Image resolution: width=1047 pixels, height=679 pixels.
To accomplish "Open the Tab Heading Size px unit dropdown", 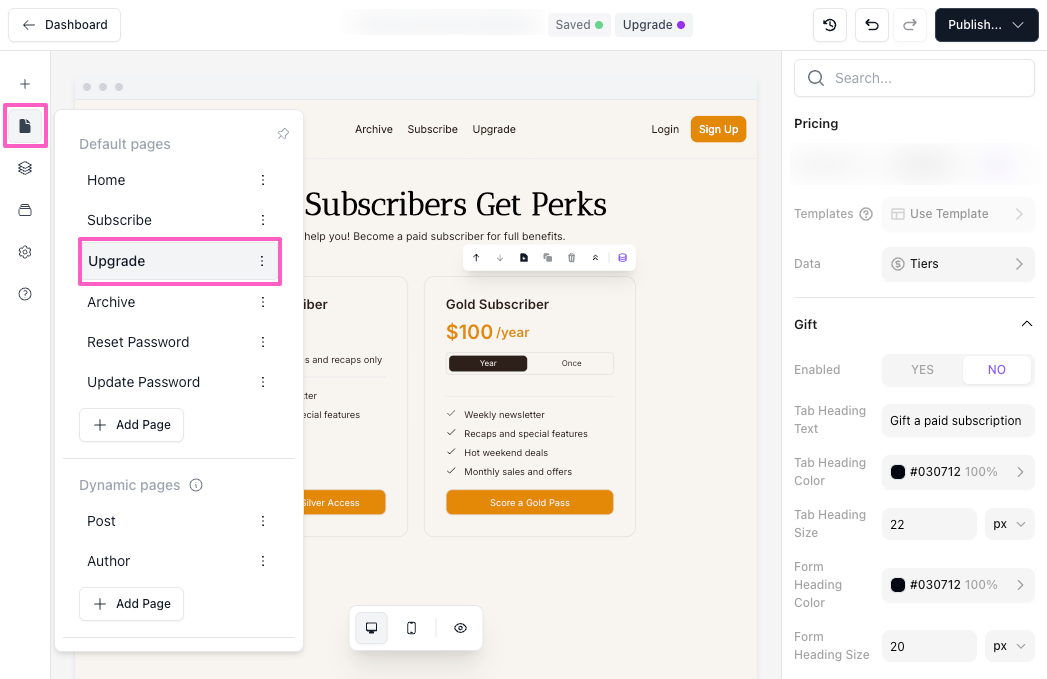I will (x=1009, y=524).
